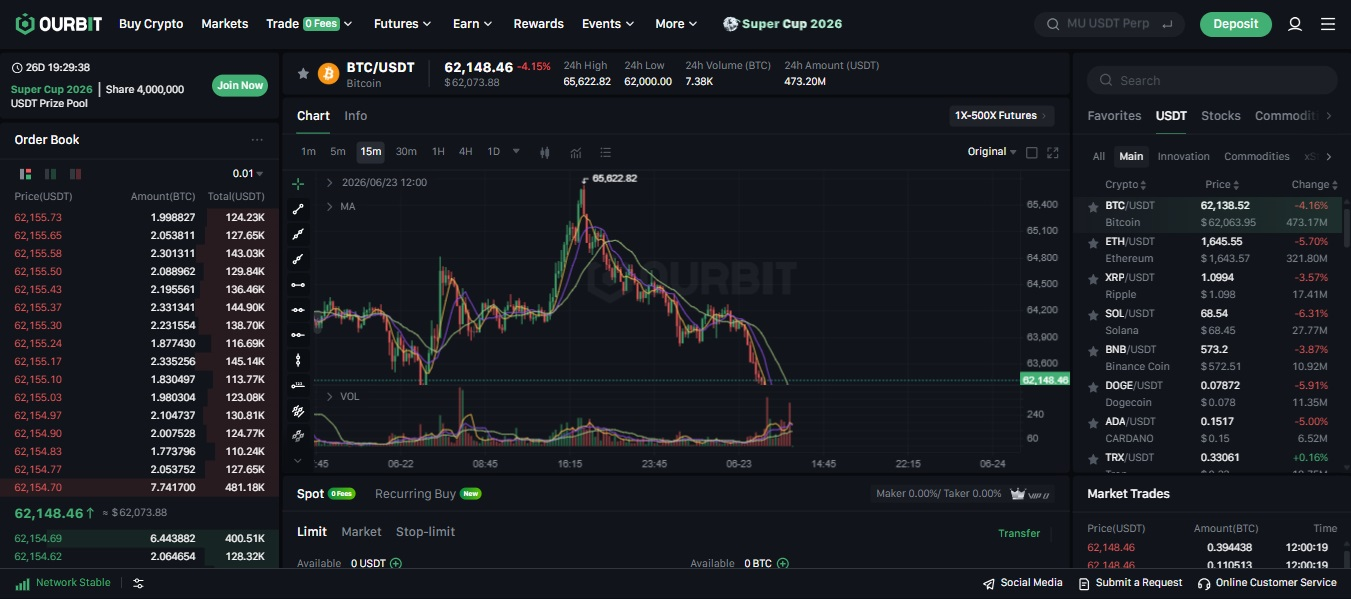Click the green Deposit button
The width and height of the screenshot is (1351, 599).
[x=1236, y=24]
